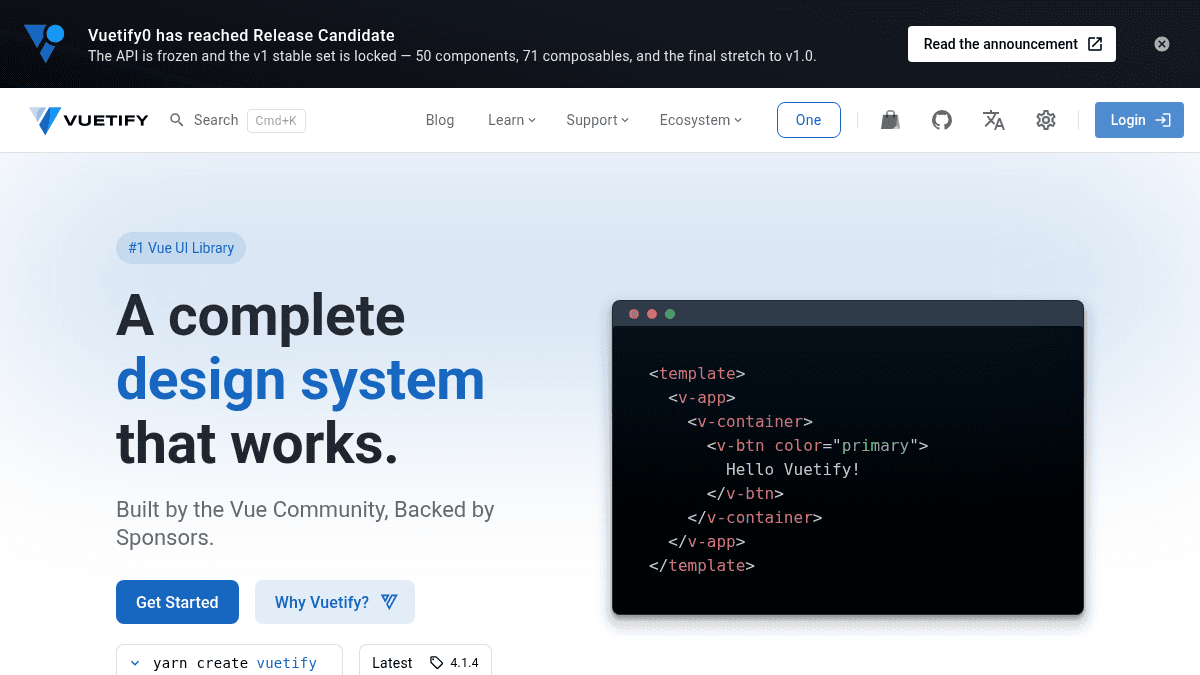Click the 'design system' heading text
This screenshot has height=675, width=1200.
coord(301,380)
